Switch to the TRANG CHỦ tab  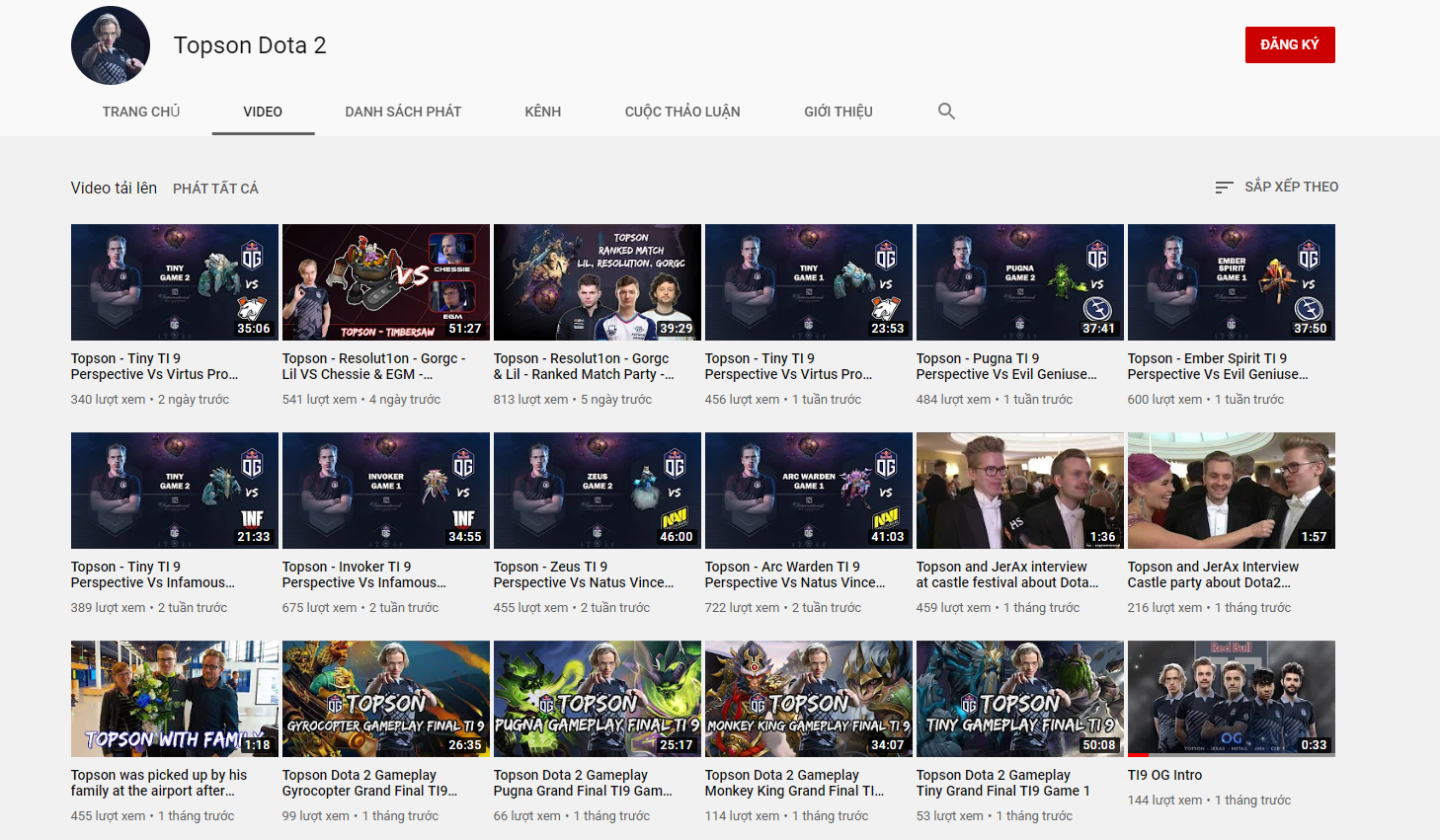coord(141,112)
